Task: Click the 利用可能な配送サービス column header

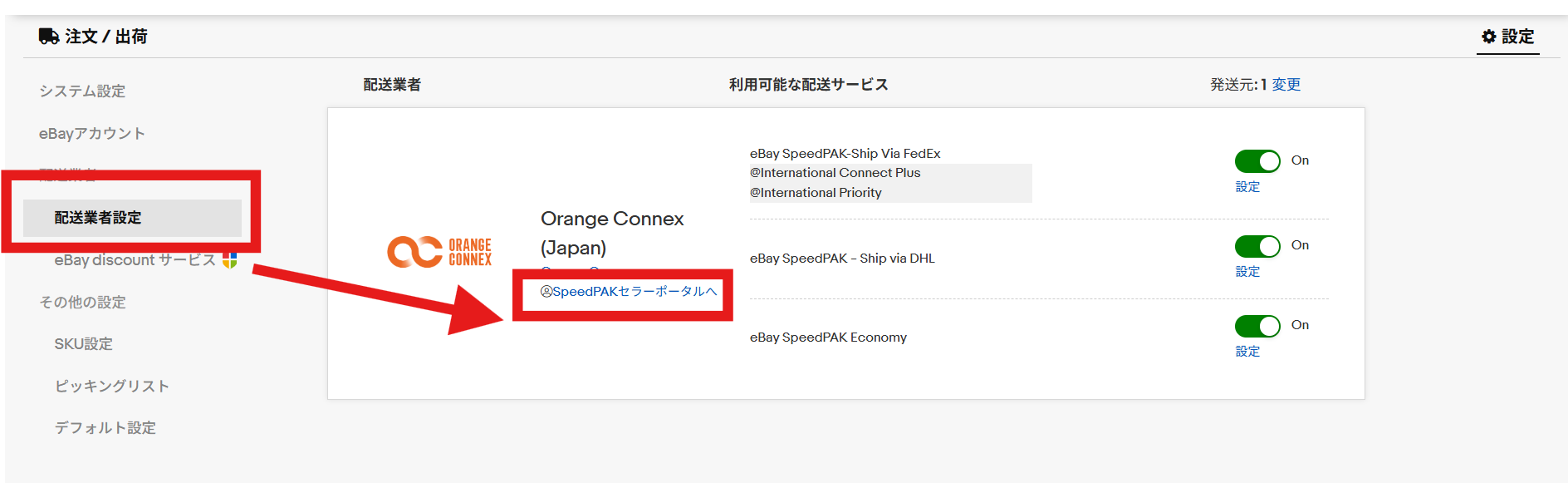Action: tap(809, 85)
